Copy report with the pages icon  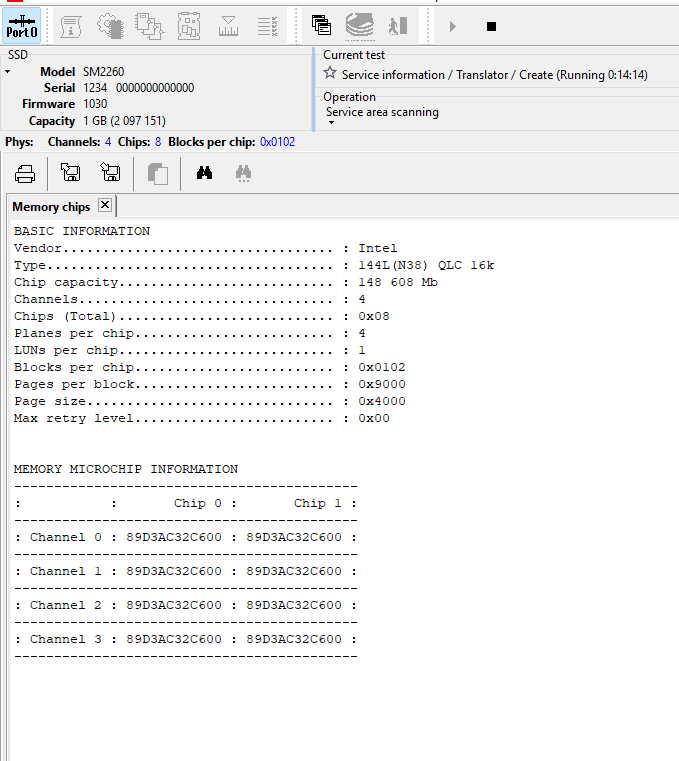coord(157,173)
